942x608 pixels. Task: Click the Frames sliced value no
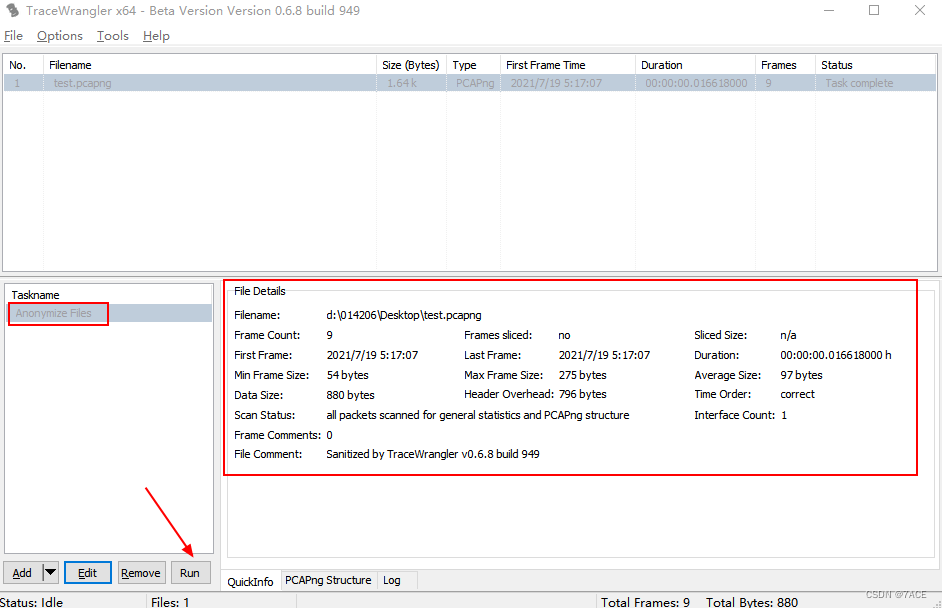click(564, 335)
